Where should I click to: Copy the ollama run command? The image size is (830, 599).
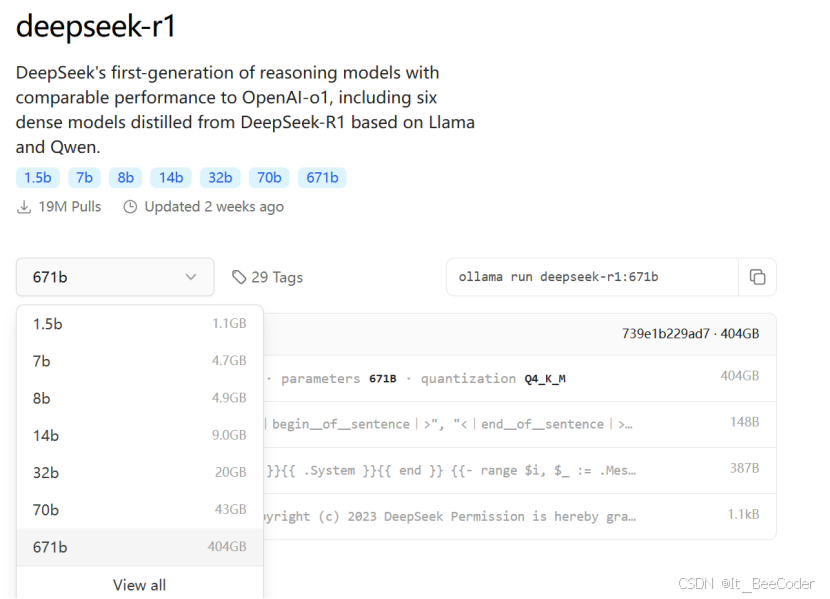click(757, 277)
